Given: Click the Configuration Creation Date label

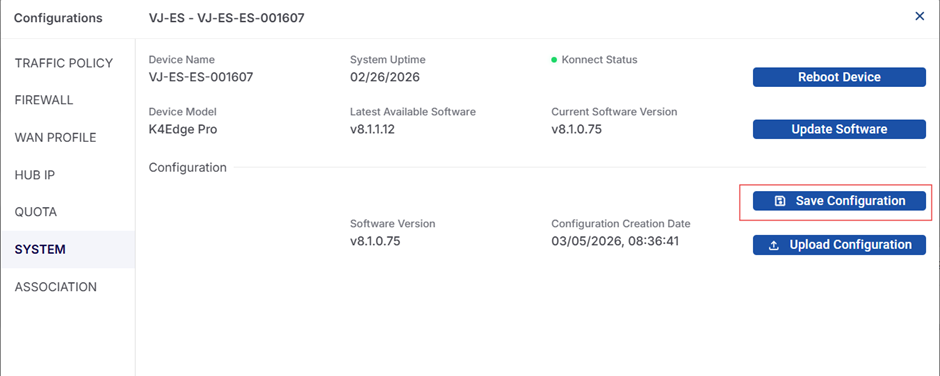Looking at the screenshot, I should [x=621, y=224].
